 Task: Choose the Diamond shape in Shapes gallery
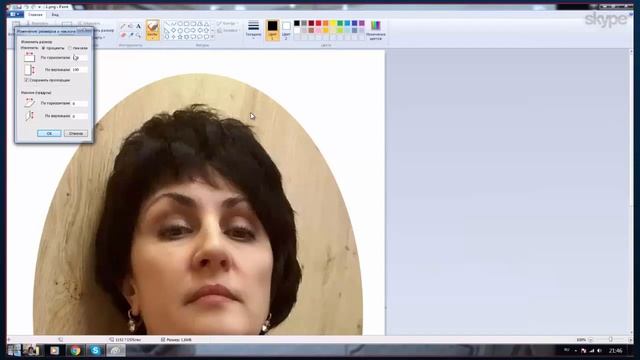click(x=173, y=30)
